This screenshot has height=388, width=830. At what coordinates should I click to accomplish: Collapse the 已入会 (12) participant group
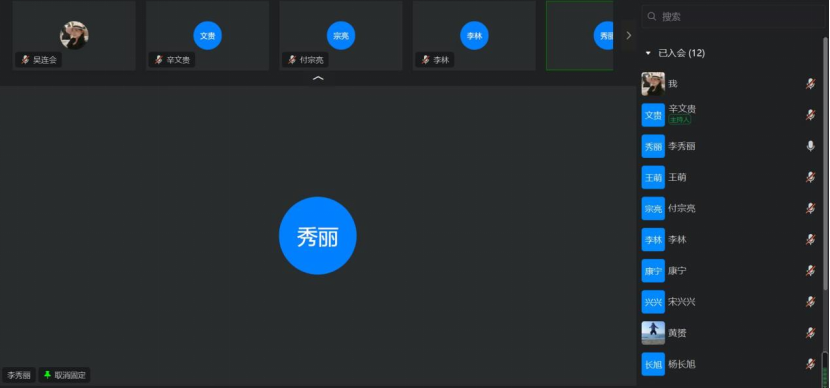[648, 53]
